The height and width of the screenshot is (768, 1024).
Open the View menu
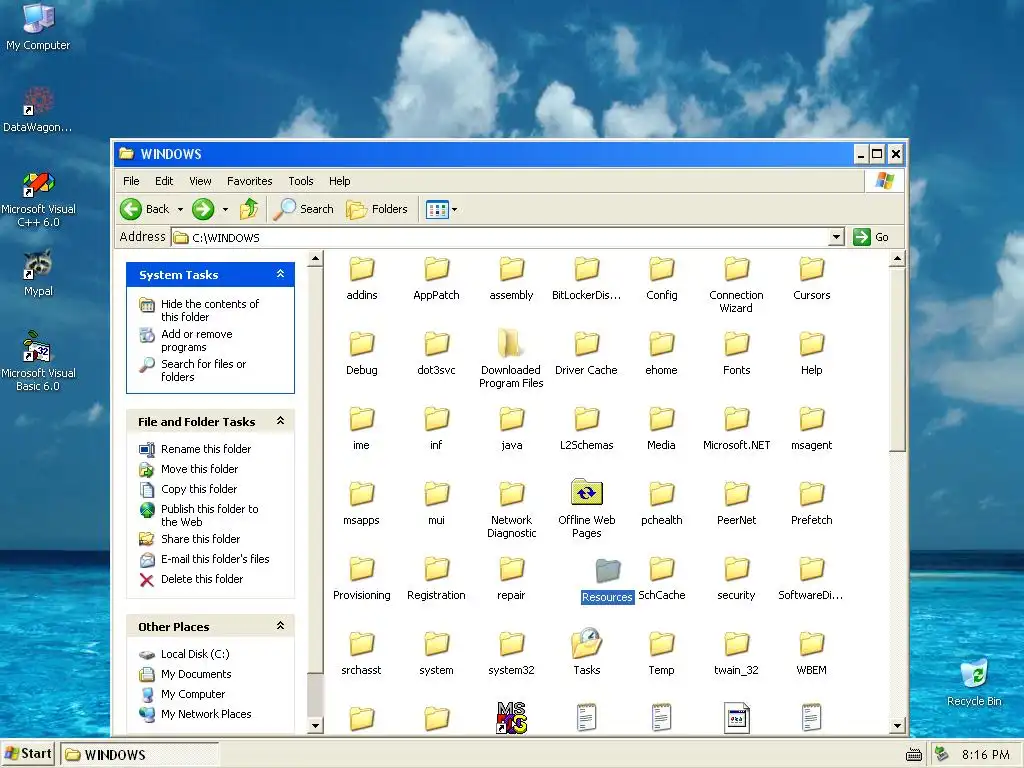pos(200,181)
